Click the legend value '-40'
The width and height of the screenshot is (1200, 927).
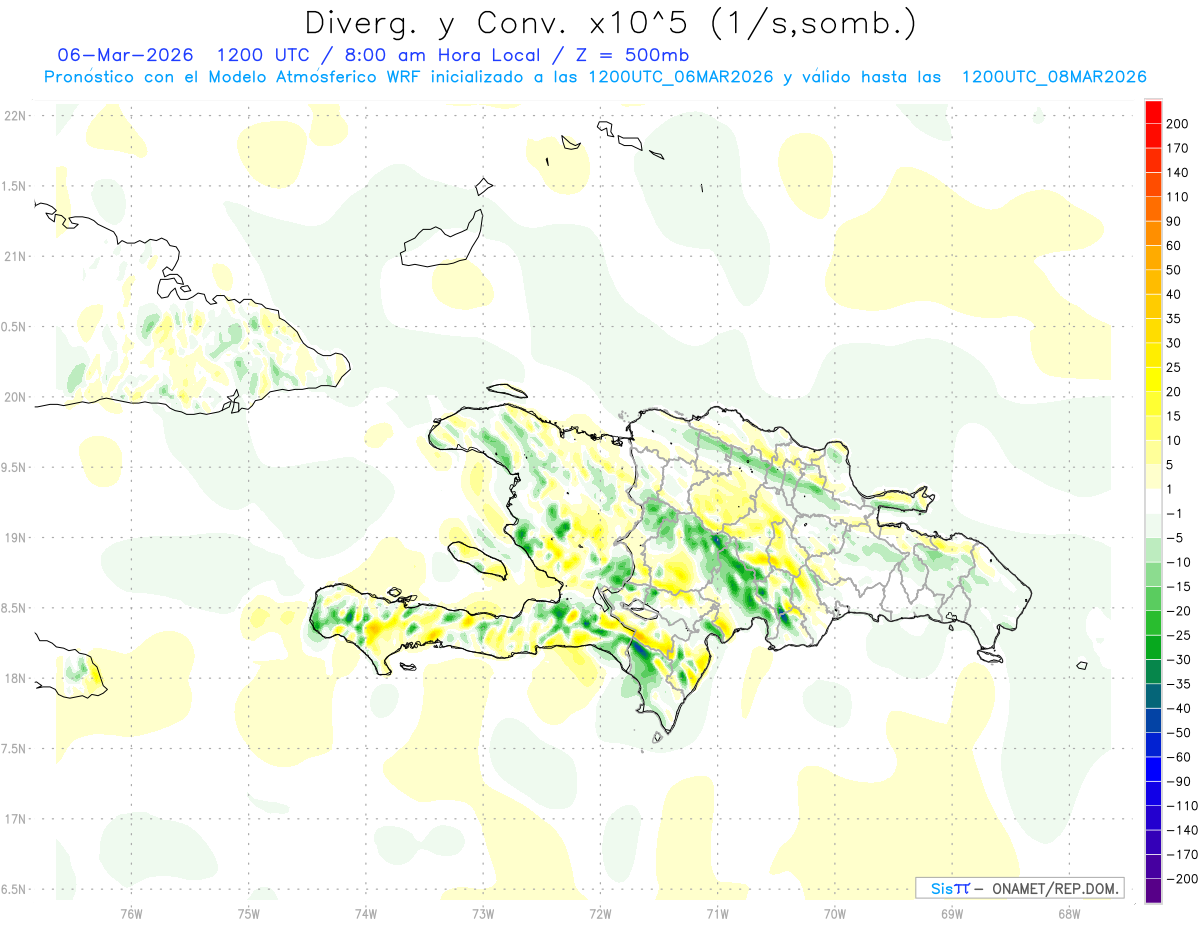click(1178, 708)
